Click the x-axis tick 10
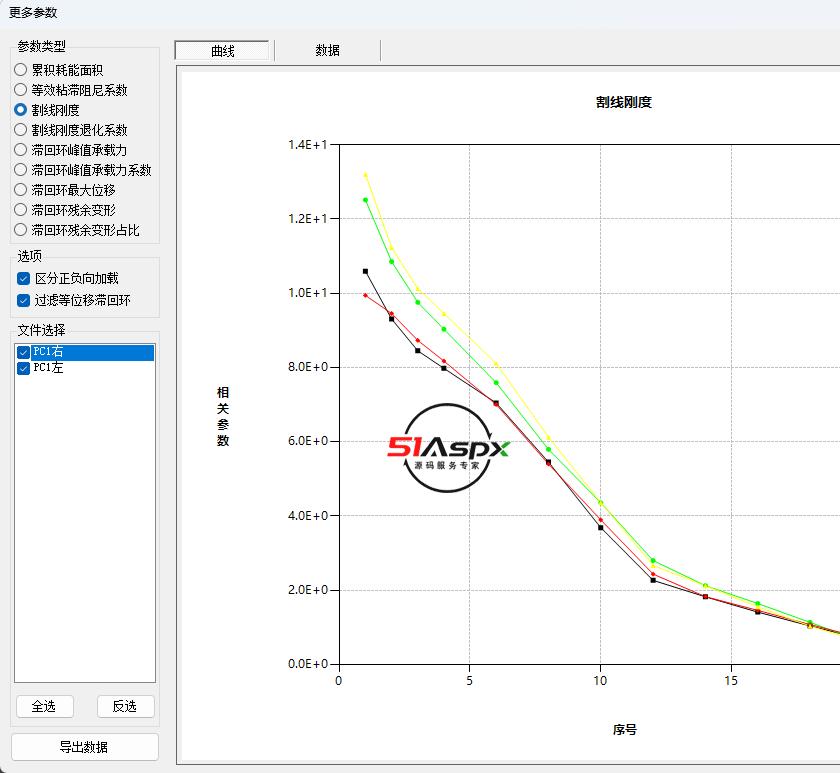840x773 pixels. 600,680
